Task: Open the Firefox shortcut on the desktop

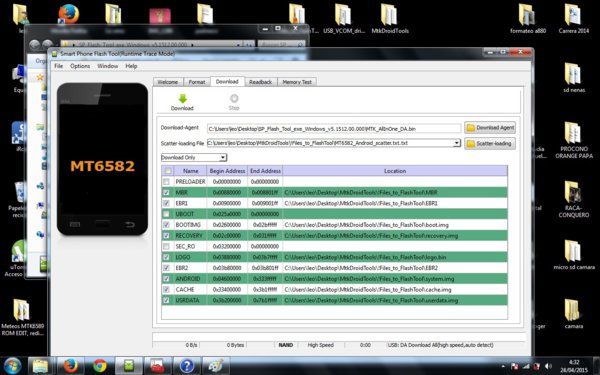Action: [x=69, y=14]
